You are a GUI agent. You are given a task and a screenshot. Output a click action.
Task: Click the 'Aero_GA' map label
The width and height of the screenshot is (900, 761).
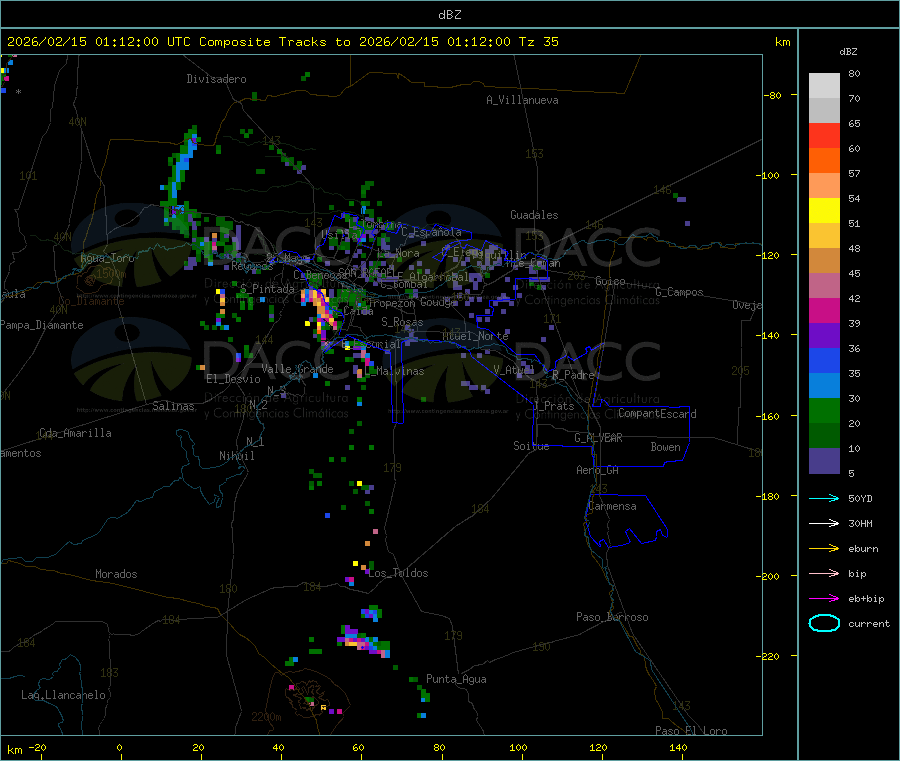(598, 470)
